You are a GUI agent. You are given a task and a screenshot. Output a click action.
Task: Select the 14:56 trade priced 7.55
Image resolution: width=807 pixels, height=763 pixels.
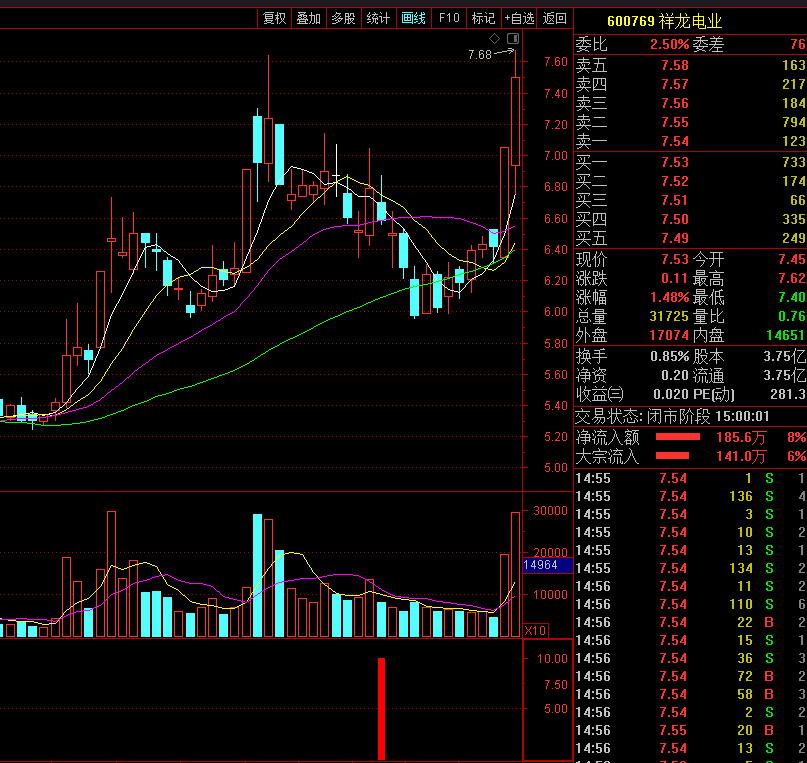point(690,731)
